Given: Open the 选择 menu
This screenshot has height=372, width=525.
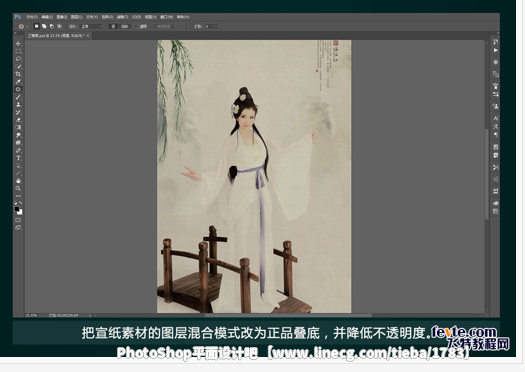Looking at the screenshot, I should 107,17.
